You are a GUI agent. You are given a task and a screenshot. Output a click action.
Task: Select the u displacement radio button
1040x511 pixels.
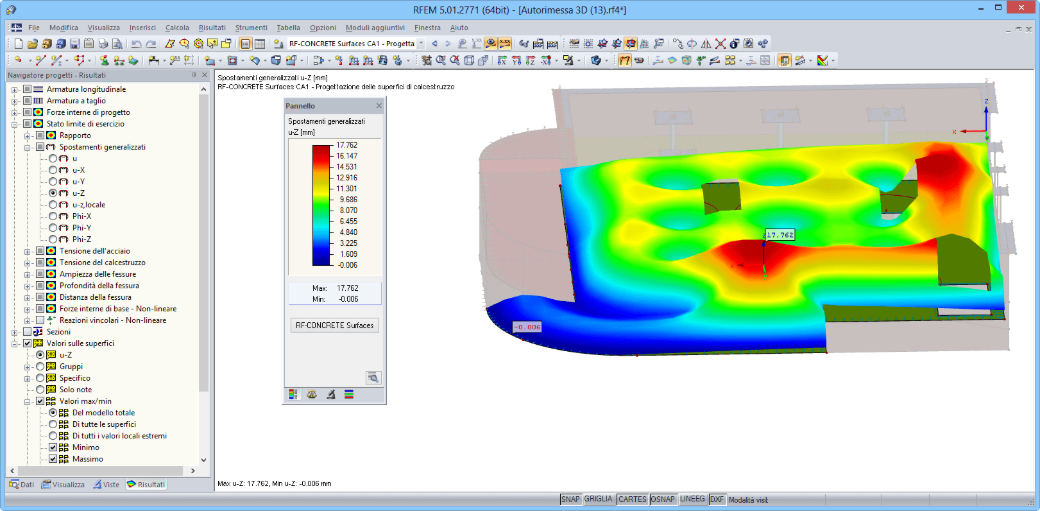click(53, 159)
